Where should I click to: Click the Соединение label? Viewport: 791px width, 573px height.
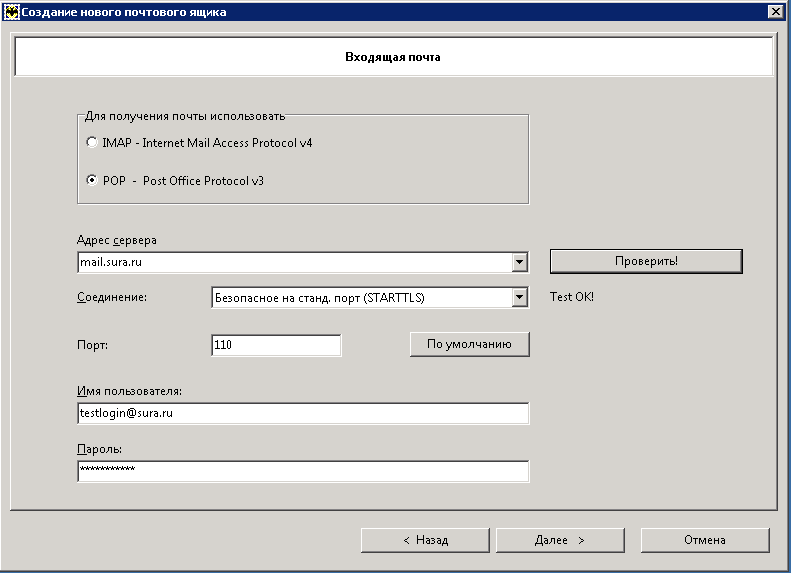[112, 298]
